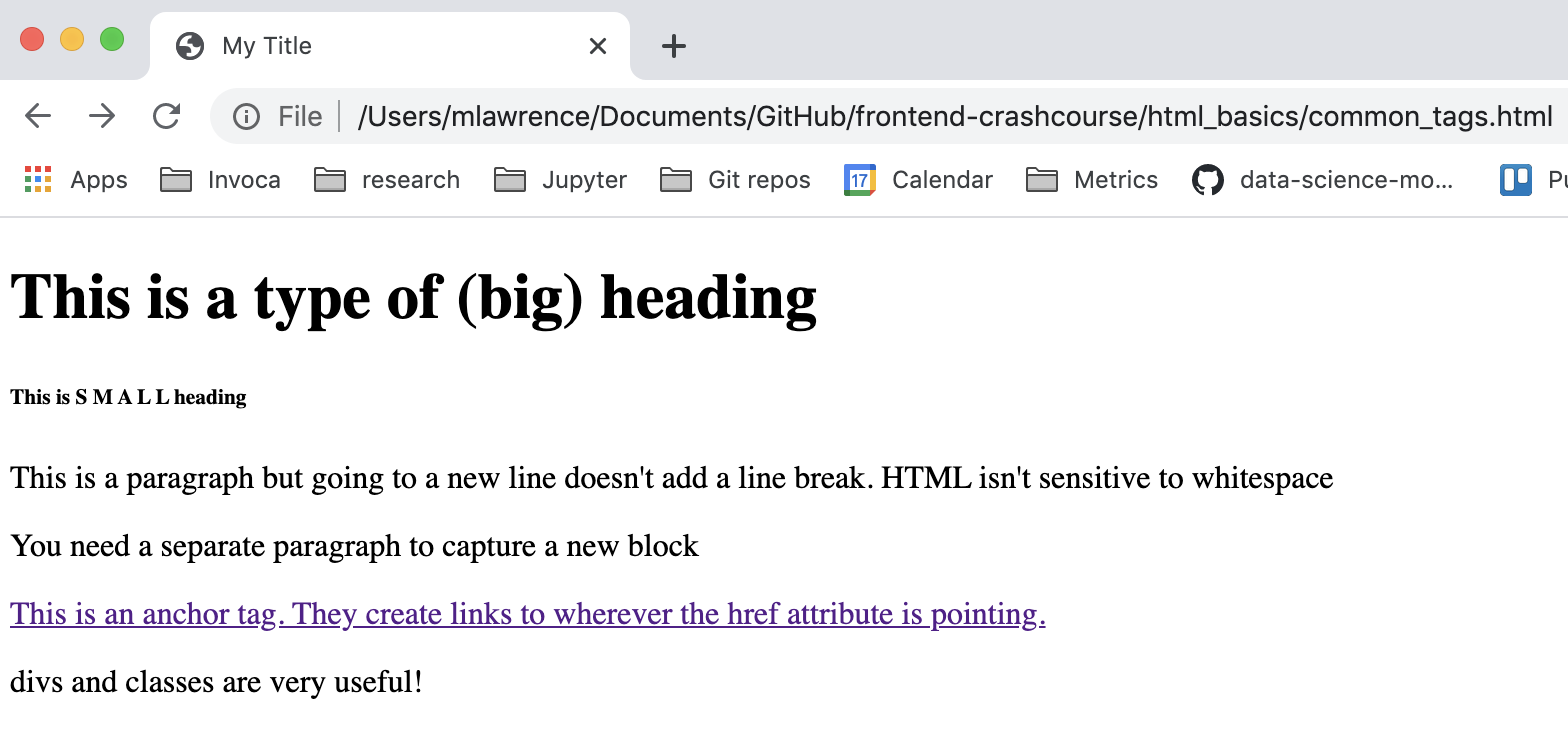1568x744 pixels.
Task: Open the Trello bookmark icon
Action: (x=1516, y=180)
